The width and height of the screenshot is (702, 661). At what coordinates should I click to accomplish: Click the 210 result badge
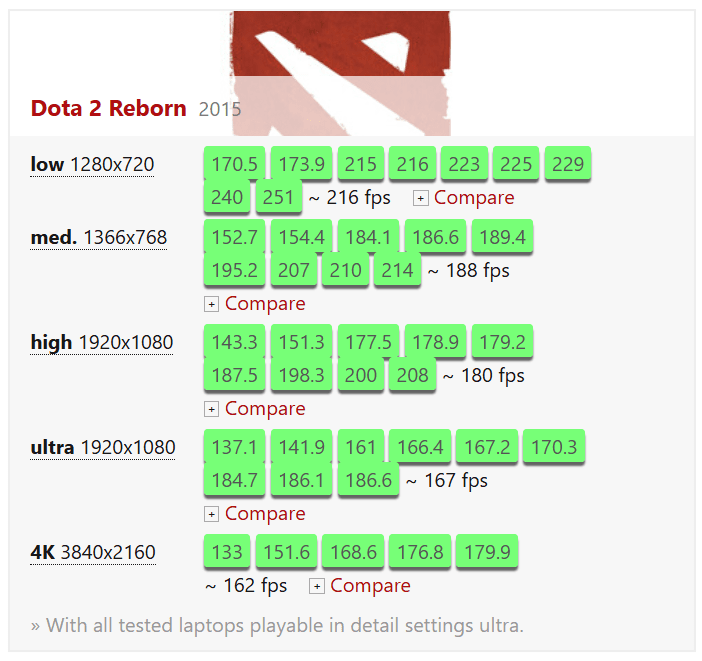coord(345,270)
